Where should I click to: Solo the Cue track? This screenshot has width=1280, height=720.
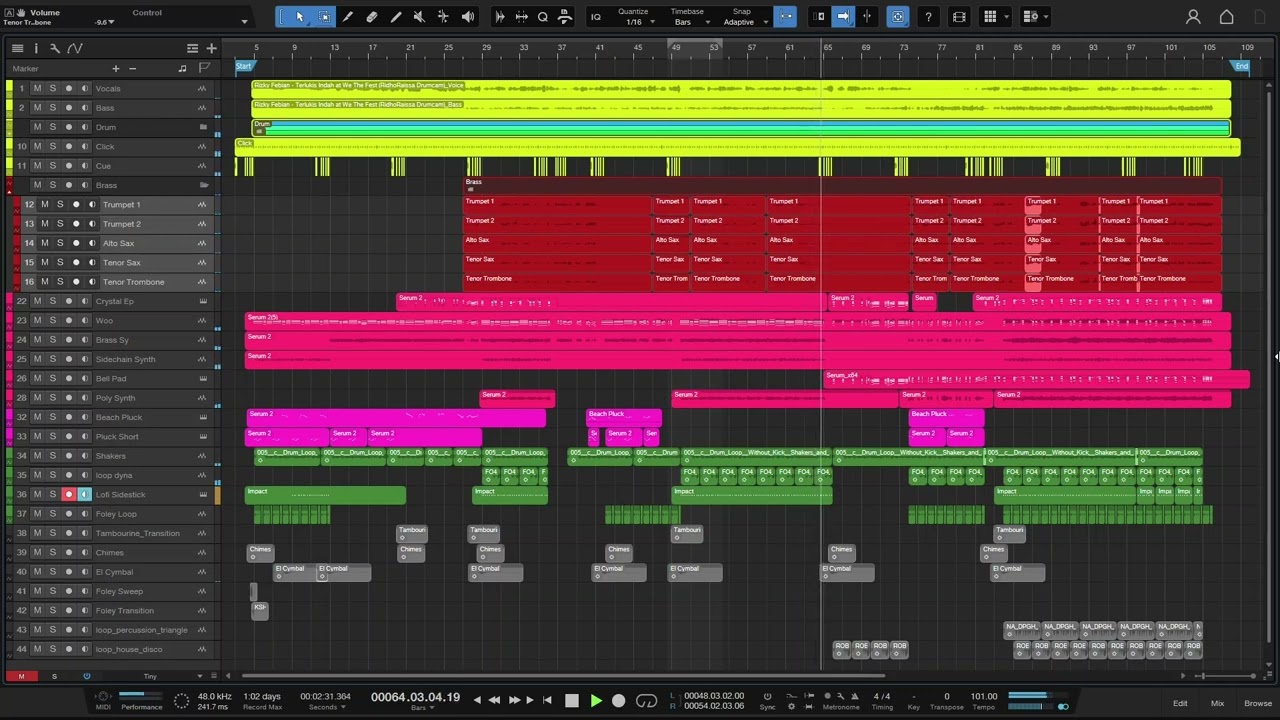52,166
